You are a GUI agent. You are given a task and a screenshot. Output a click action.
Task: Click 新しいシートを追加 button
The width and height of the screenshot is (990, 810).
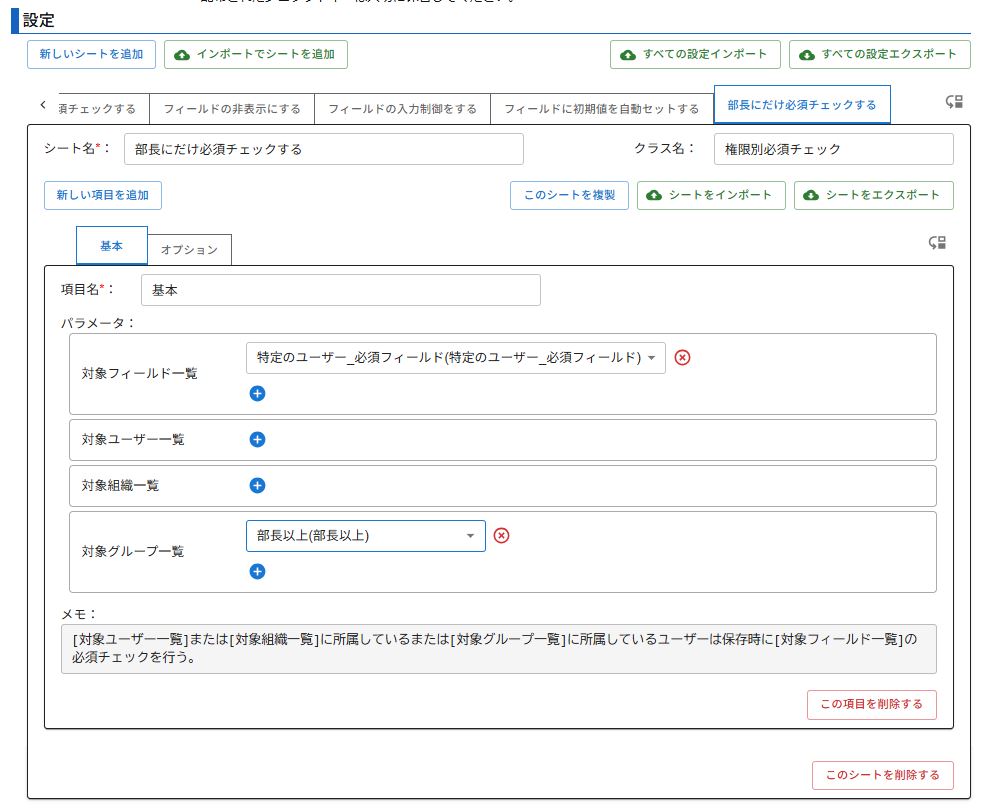(x=91, y=54)
